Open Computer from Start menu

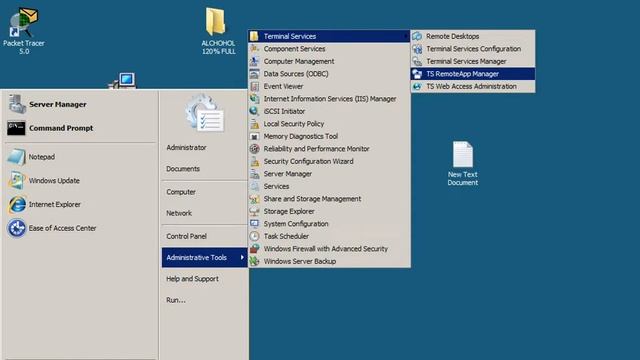click(181, 192)
